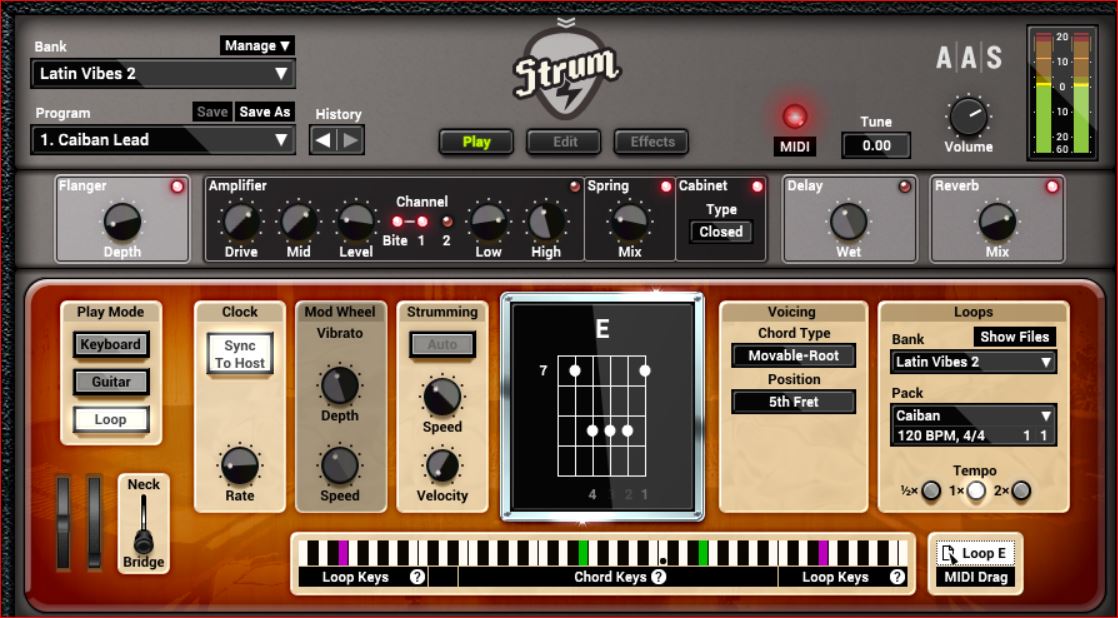Toggle the Cabinet power LED
1118x618 pixels.
(x=757, y=187)
